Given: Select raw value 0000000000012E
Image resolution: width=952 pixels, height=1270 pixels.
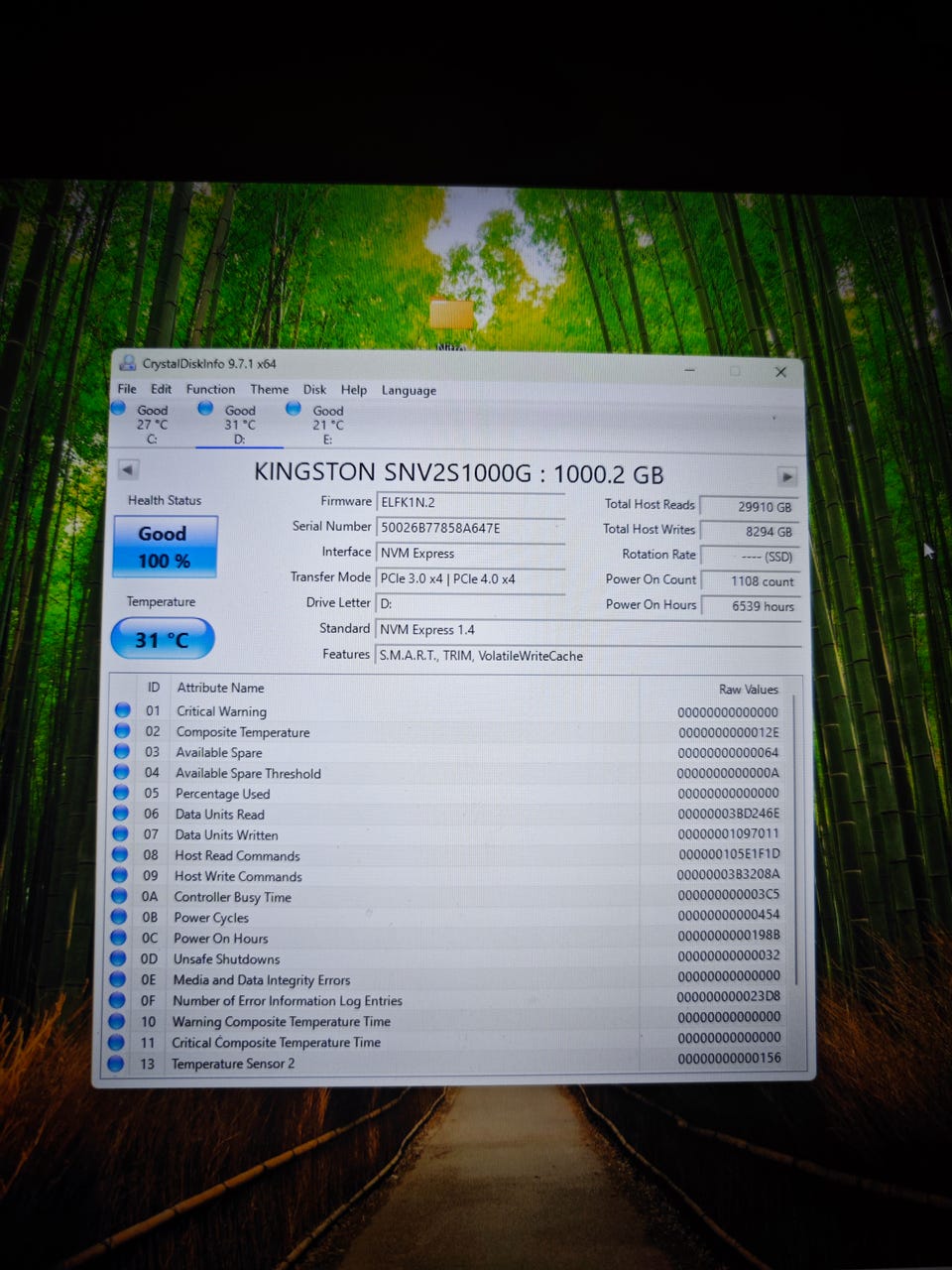Looking at the screenshot, I should tap(729, 733).
